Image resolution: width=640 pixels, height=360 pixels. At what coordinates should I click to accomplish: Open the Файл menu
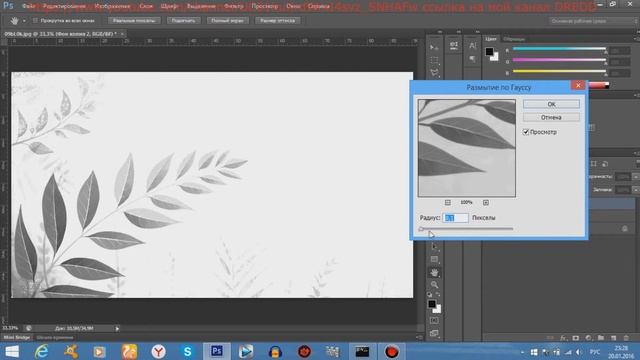tap(28, 6)
